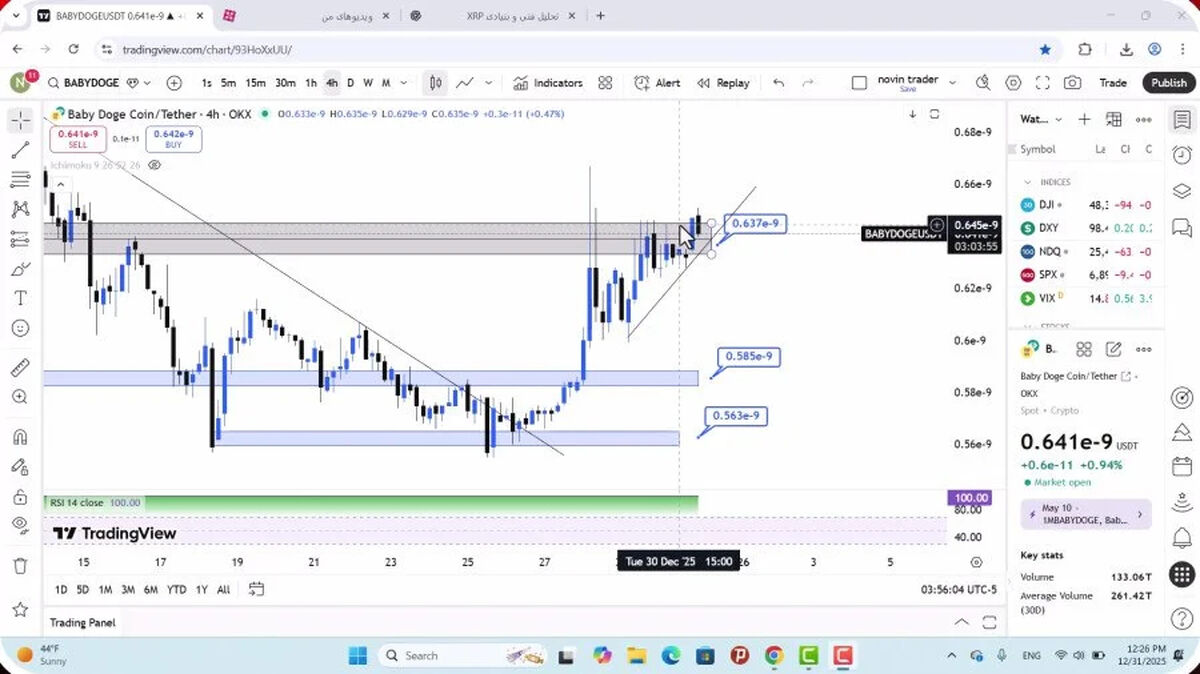Viewport: 1200px width, 674px height.
Task: Take a chart snapshot with camera icon
Action: pos(1072,83)
